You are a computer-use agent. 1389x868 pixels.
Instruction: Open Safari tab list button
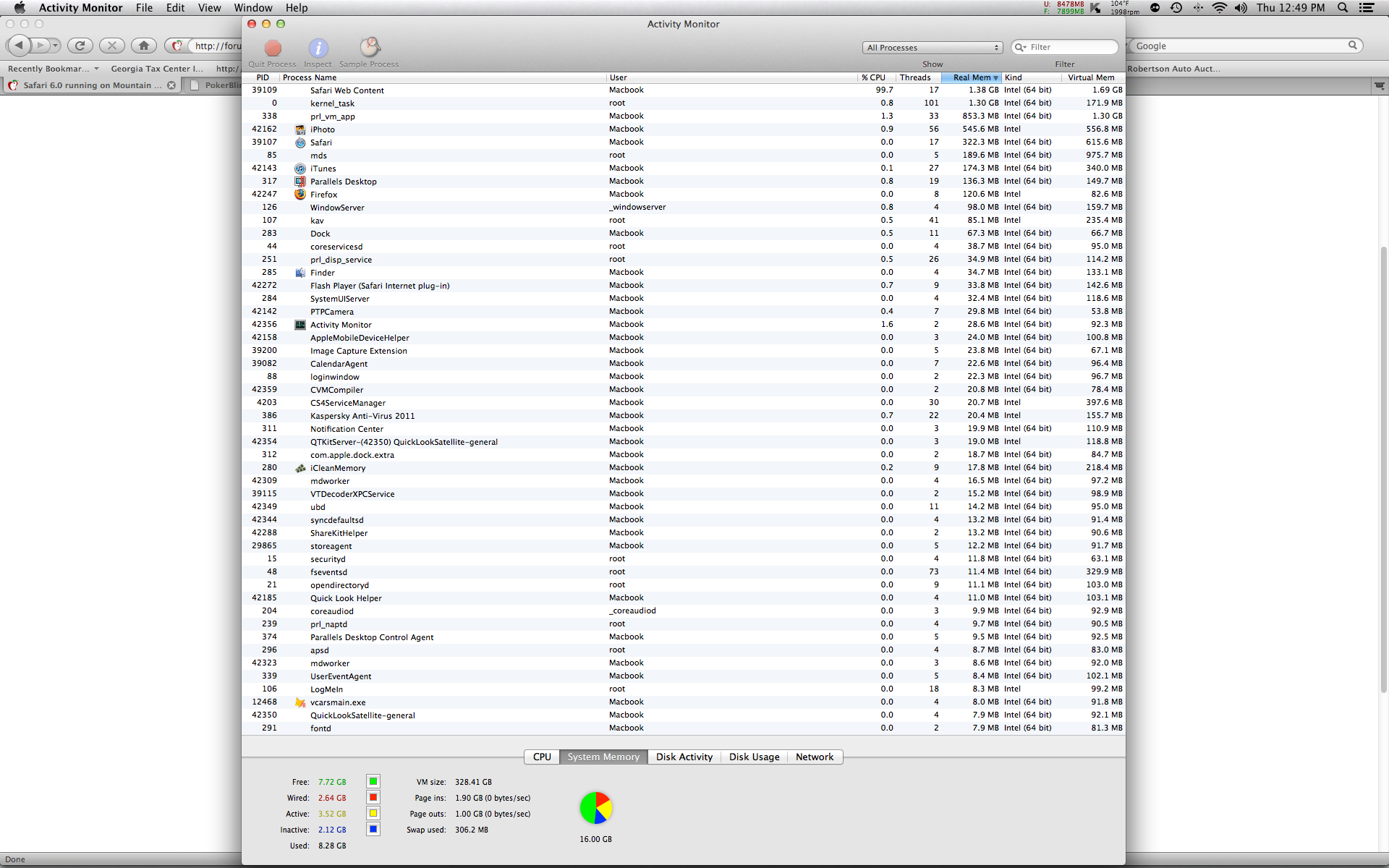1380,85
